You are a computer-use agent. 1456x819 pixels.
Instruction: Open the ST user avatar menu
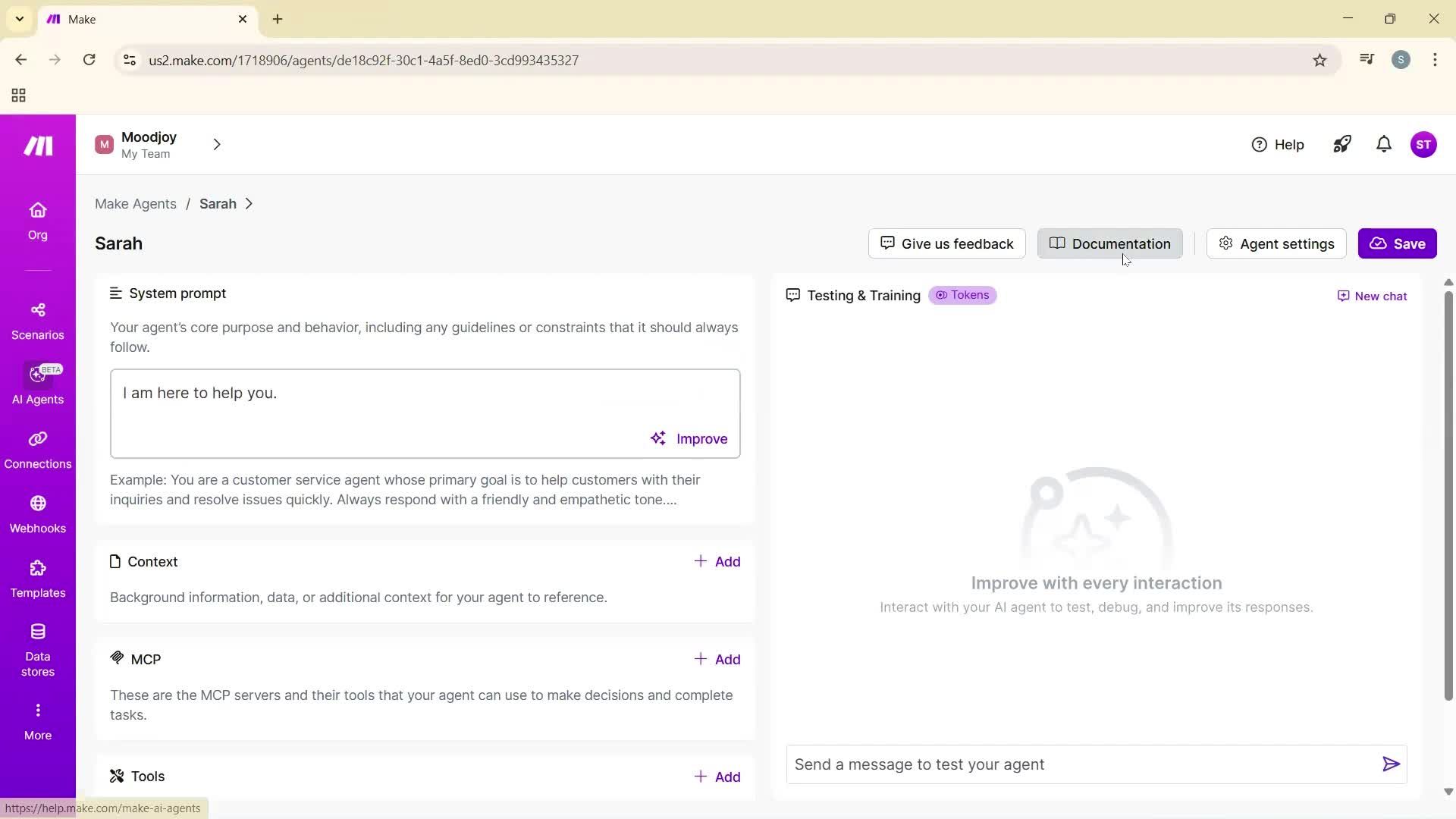1423,144
